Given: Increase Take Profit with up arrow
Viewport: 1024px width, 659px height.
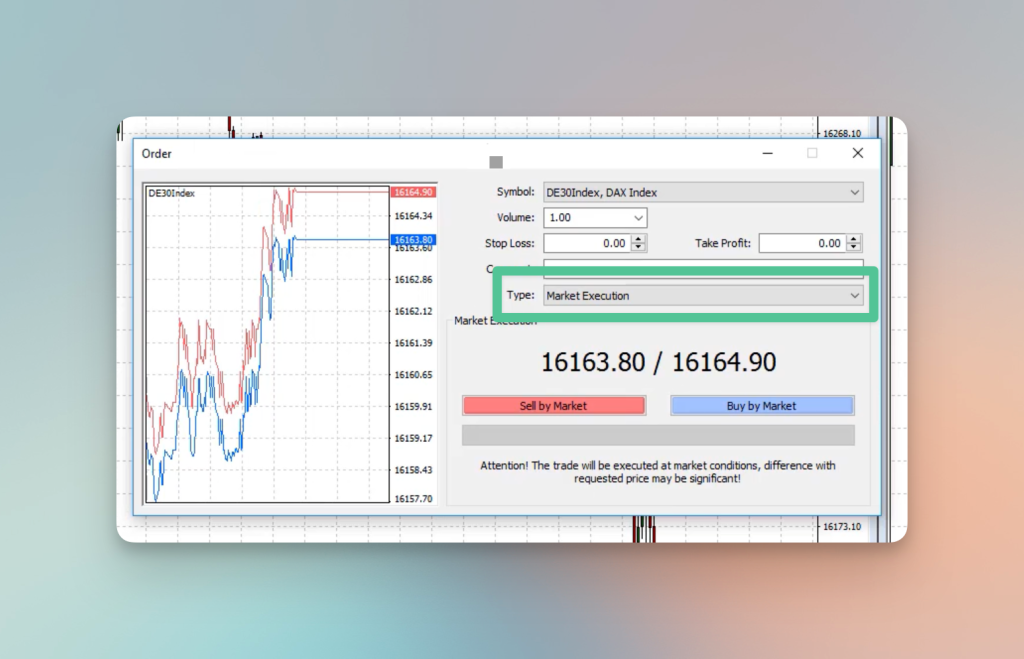Looking at the screenshot, I should 854,238.
